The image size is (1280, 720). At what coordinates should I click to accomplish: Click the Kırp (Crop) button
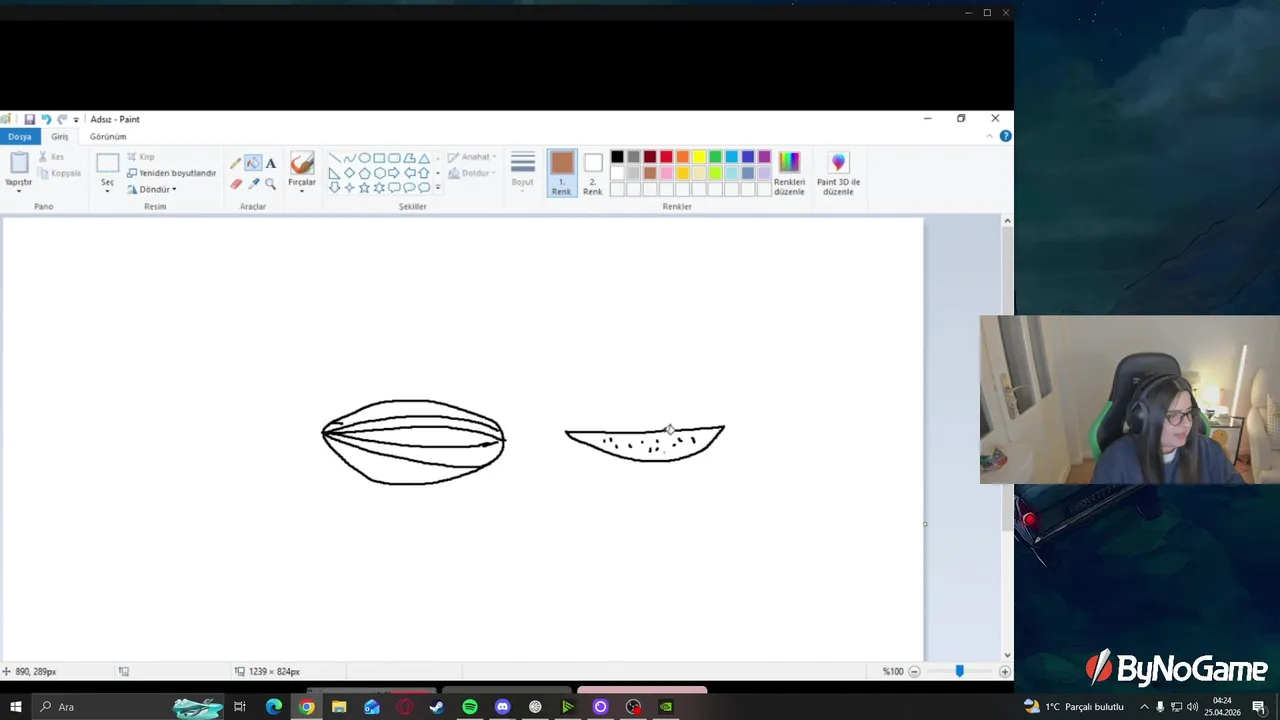pyautogui.click(x=140, y=157)
